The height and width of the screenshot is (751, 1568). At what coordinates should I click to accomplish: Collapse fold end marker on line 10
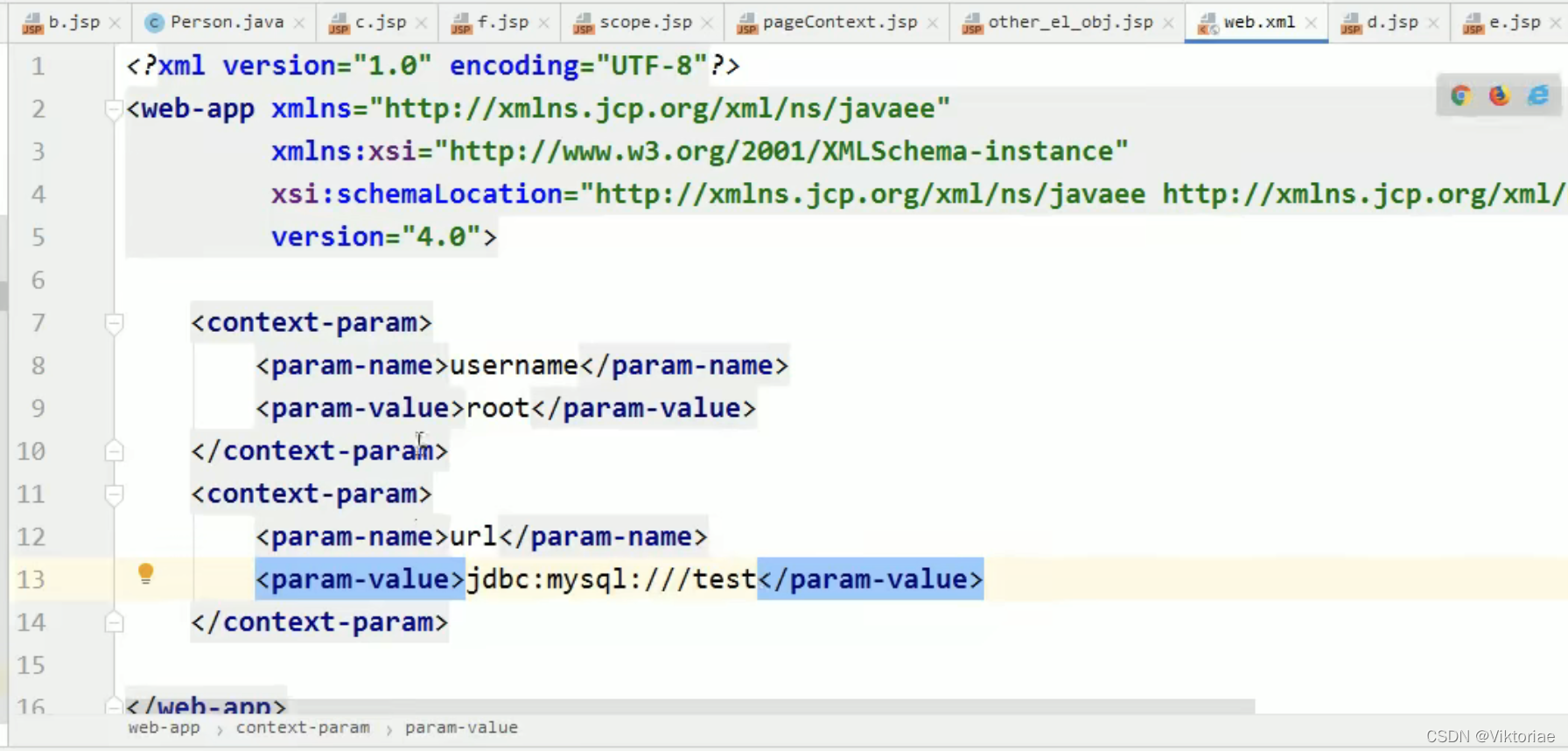click(114, 452)
